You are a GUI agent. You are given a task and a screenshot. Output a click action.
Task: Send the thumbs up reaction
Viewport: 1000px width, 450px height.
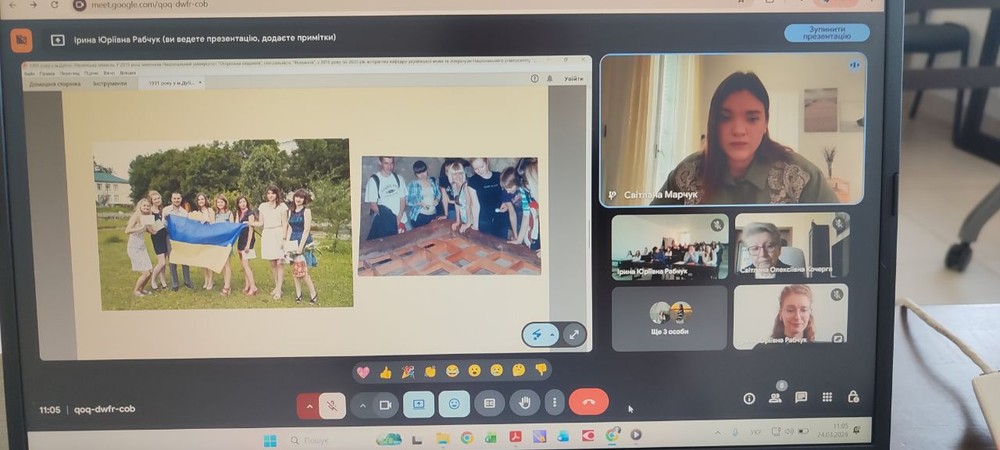386,371
